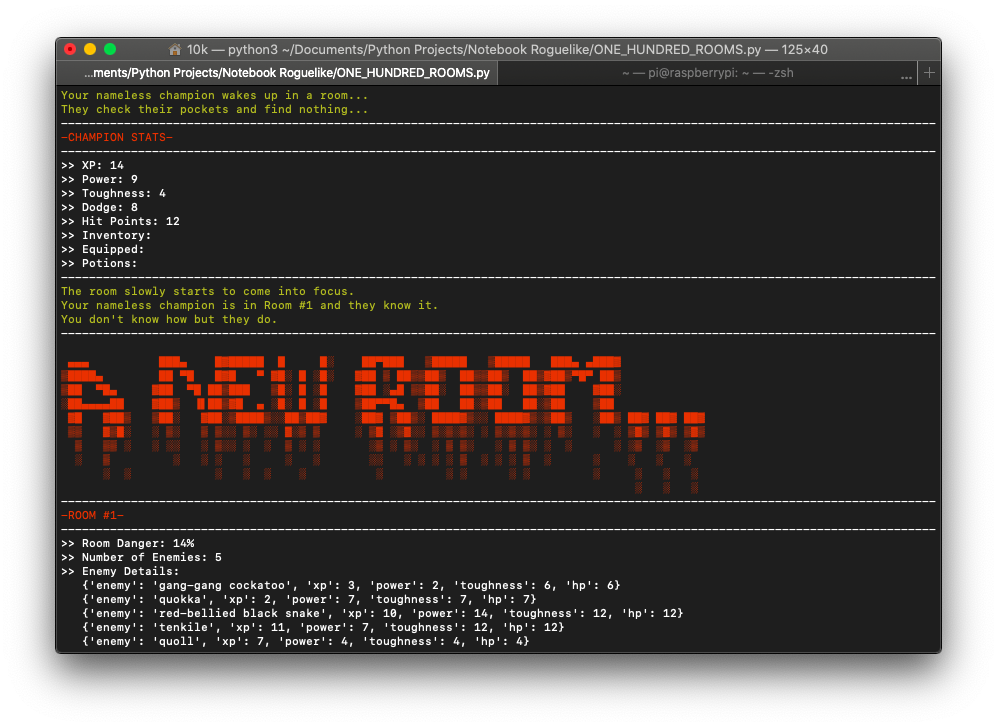
Task: Click the quoll enemy details line
Action: tap(306, 641)
